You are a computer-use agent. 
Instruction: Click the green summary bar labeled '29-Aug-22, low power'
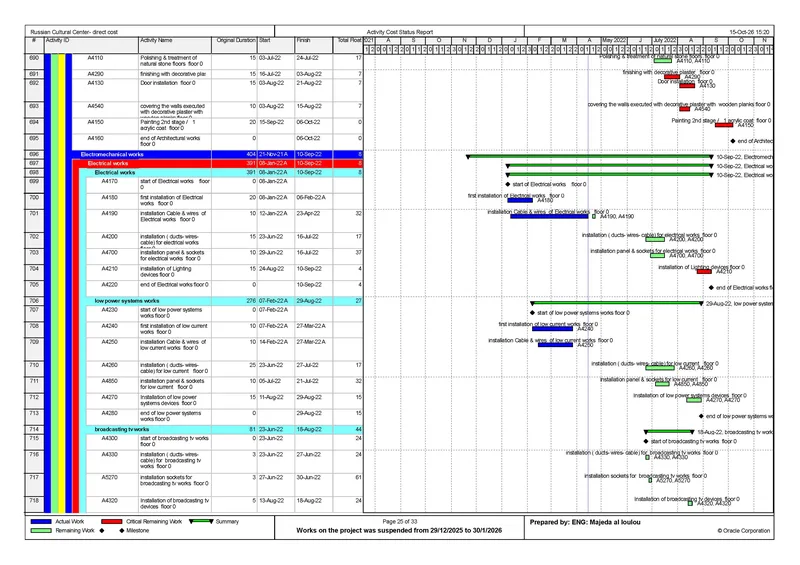coord(617,303)
